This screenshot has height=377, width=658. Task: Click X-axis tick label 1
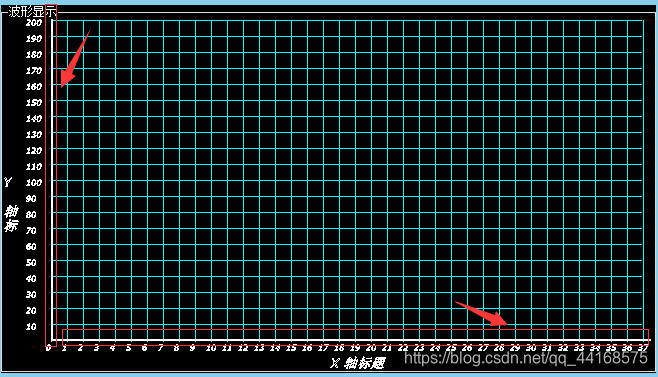(x=65, y=348)
